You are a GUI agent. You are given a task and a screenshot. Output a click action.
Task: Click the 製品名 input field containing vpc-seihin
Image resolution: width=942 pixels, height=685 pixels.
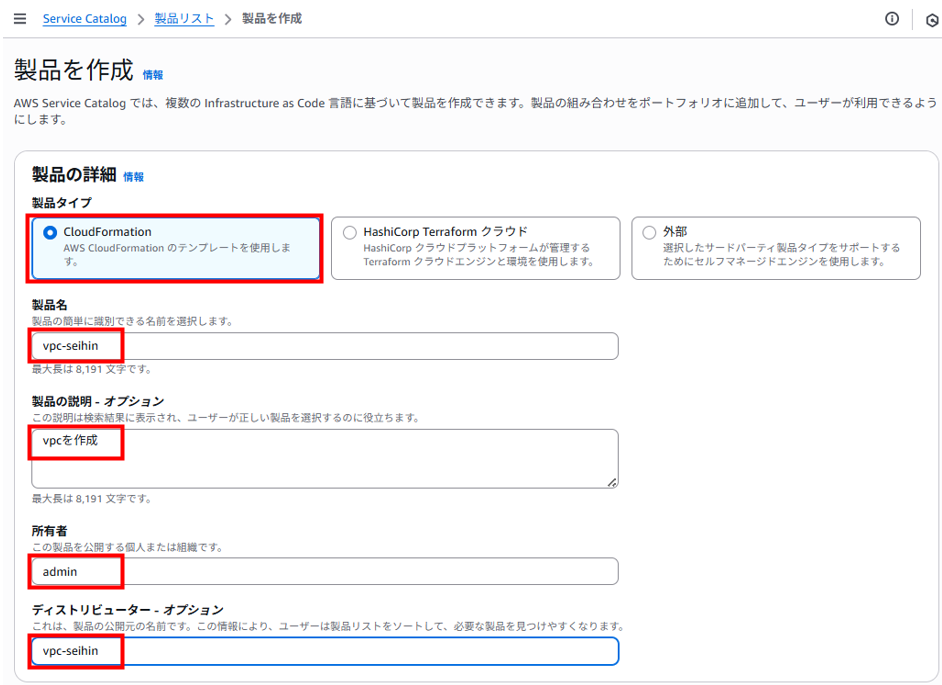coord(325,346)
